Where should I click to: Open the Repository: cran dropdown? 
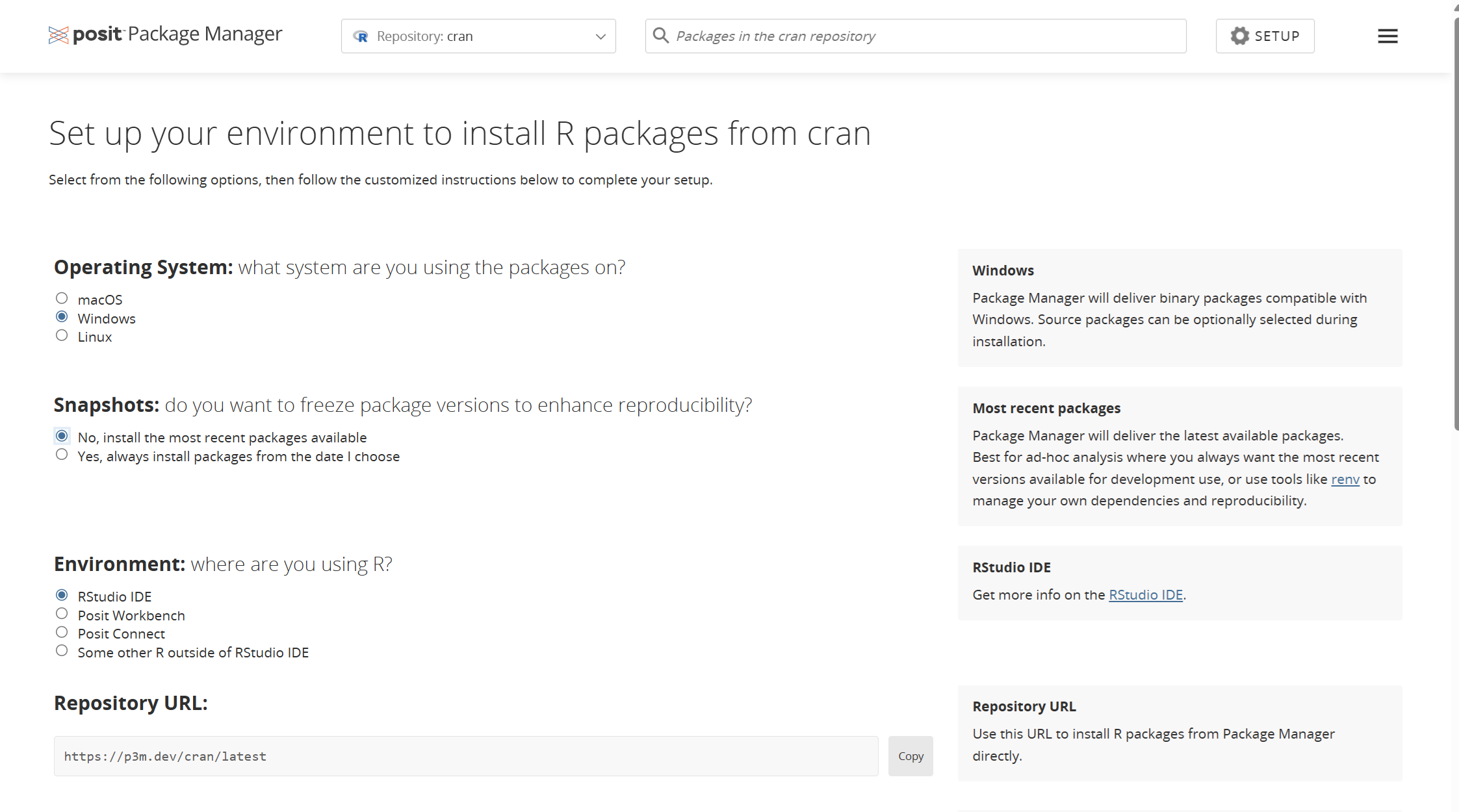[x=478, y=36]
